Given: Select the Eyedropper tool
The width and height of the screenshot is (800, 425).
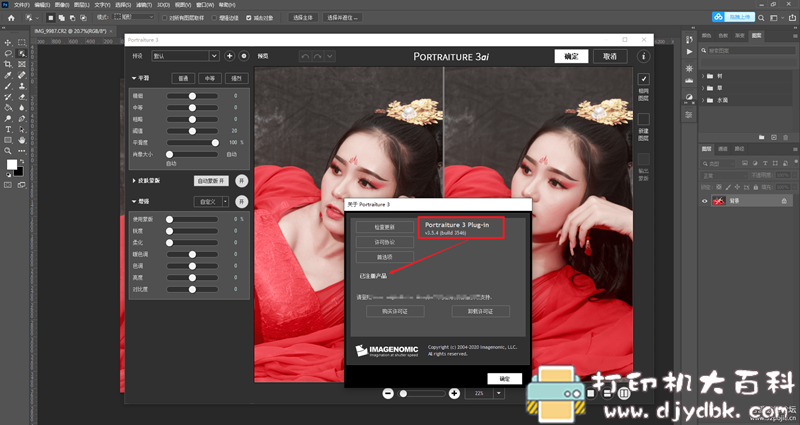Looking at the screenshot, I should pyautogui.click(x=8, y=75).
